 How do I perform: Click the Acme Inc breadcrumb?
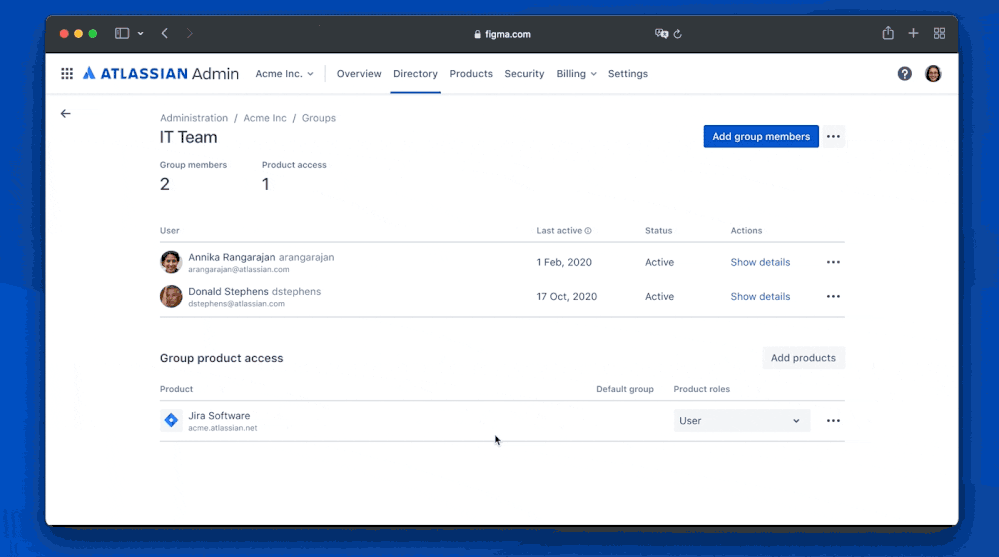tap(265, 118)
